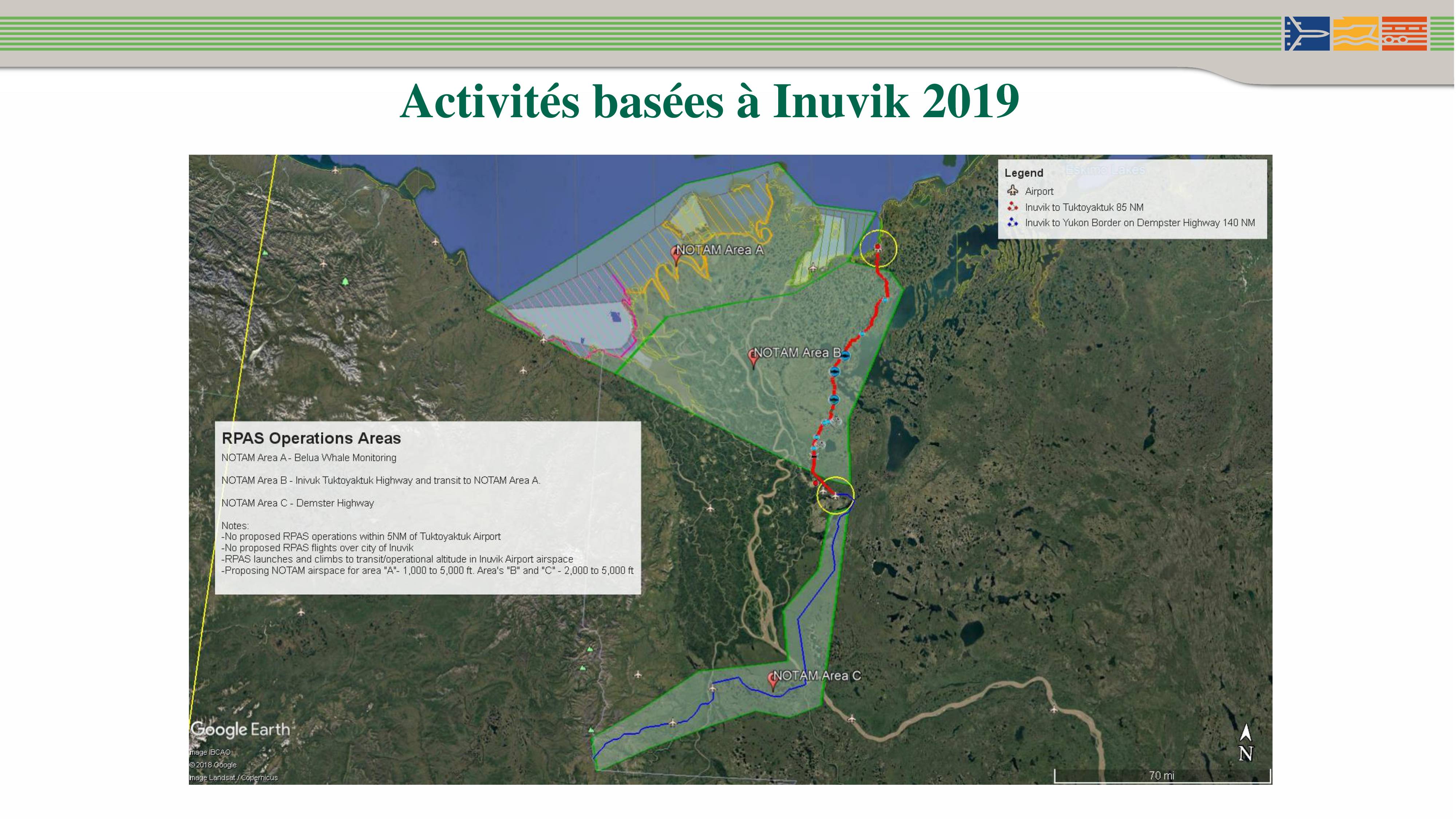Click the 'NOTAM Area C' map label
1456x819 pixels.
pos(817,676)
